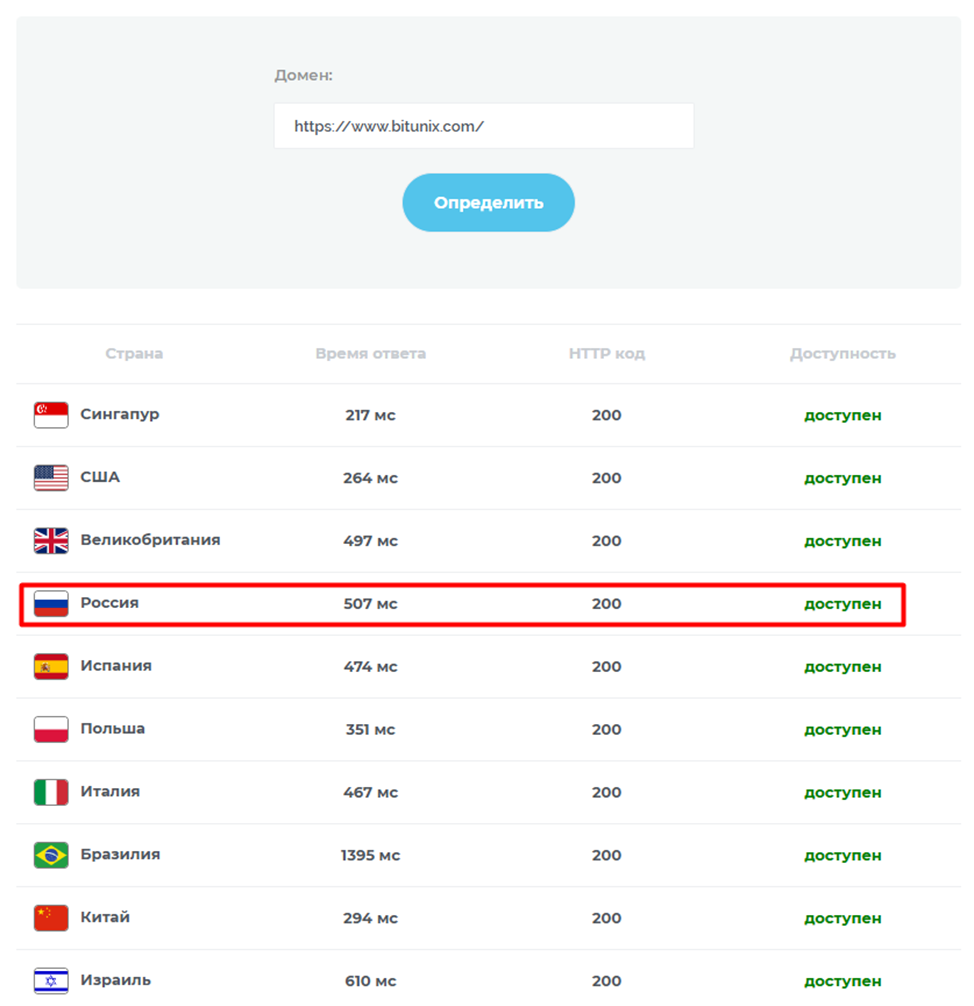Screen dimensions: 974x1006
Task: Click the доступен status for Бразилия
Action: [842, 855]
